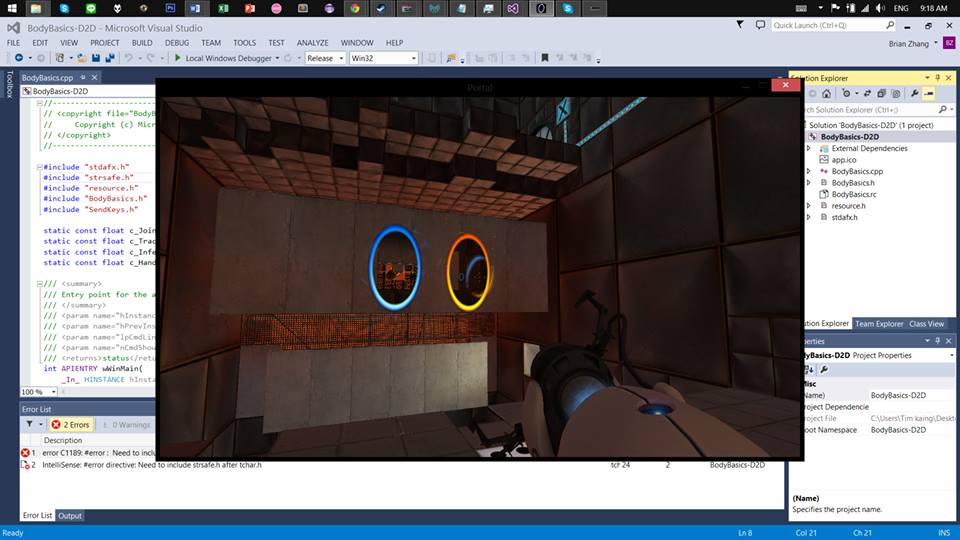
Task: Click the Error List filter funnel icon
Action: 29,424
